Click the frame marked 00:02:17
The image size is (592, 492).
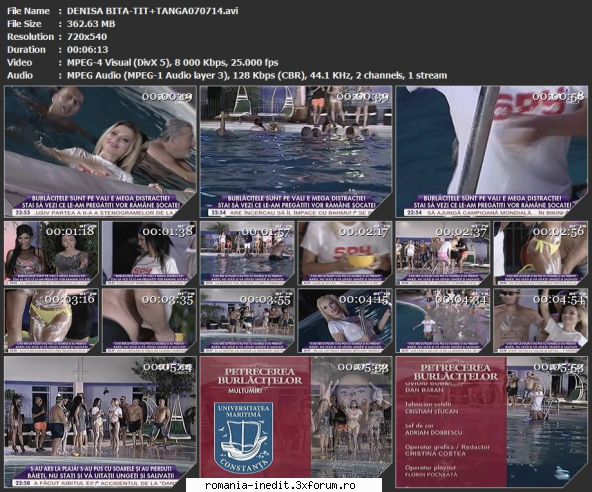(x=345, y=253)
